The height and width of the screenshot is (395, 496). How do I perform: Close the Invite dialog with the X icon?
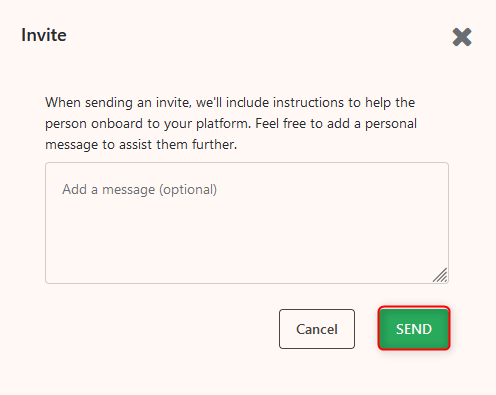[462, 37]
